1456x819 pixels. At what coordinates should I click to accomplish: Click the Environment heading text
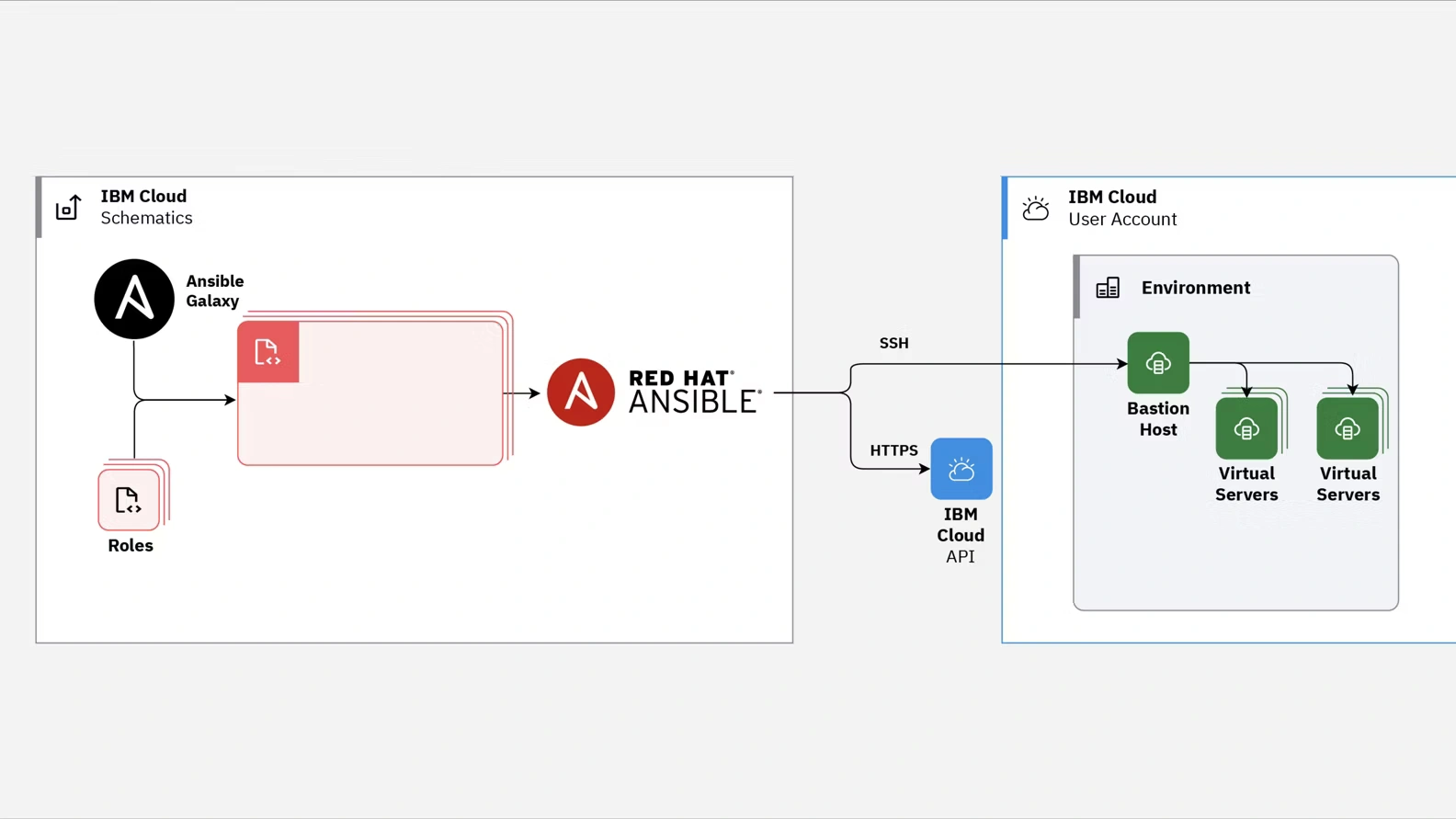pyautogui.click(x=1195, y=288)
